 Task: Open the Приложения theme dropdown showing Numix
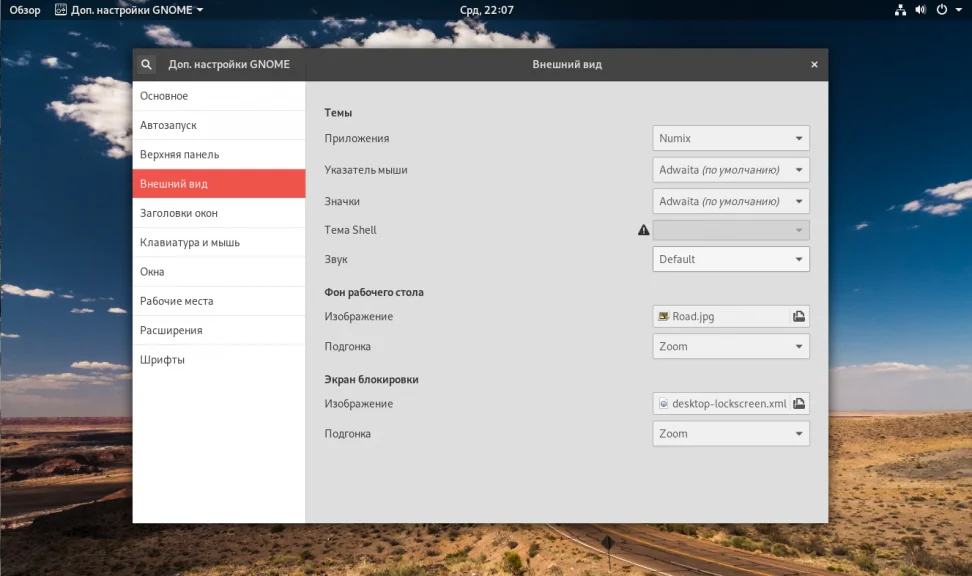[731, 138]
